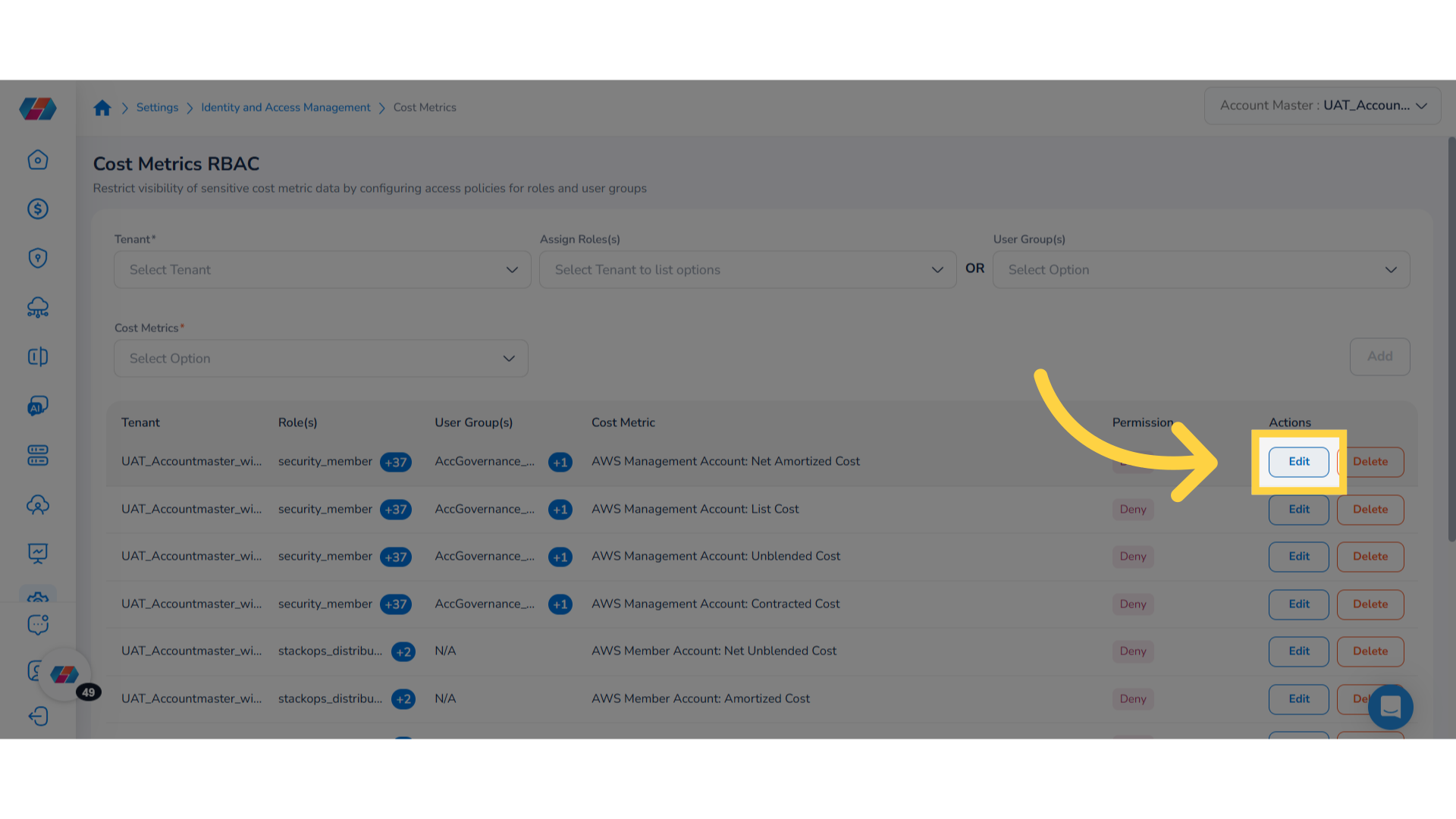
Task: Open the Assign Roles dropdown
Action: click(x=748, y=270)
